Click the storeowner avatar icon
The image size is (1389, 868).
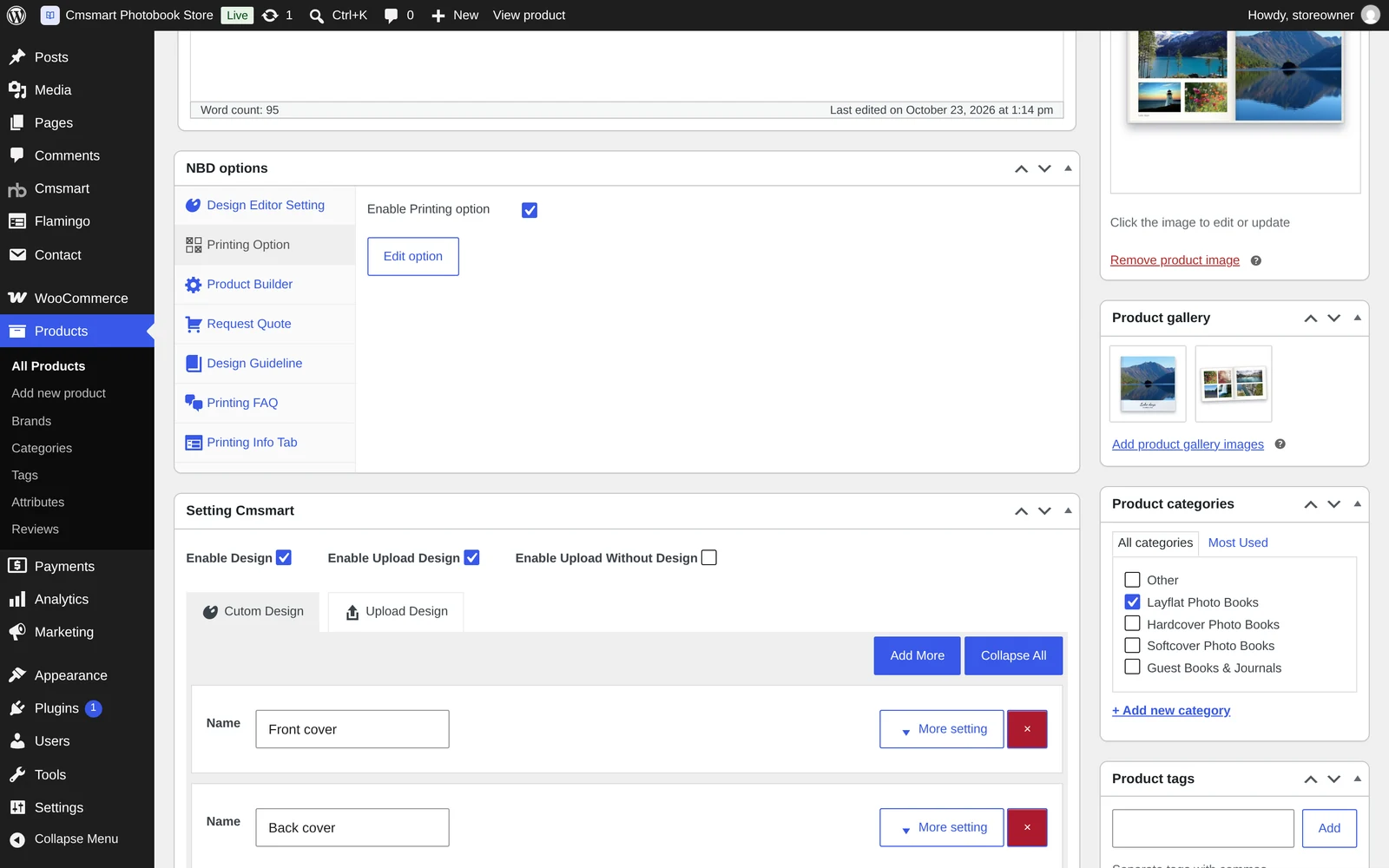pos(1371,15)
